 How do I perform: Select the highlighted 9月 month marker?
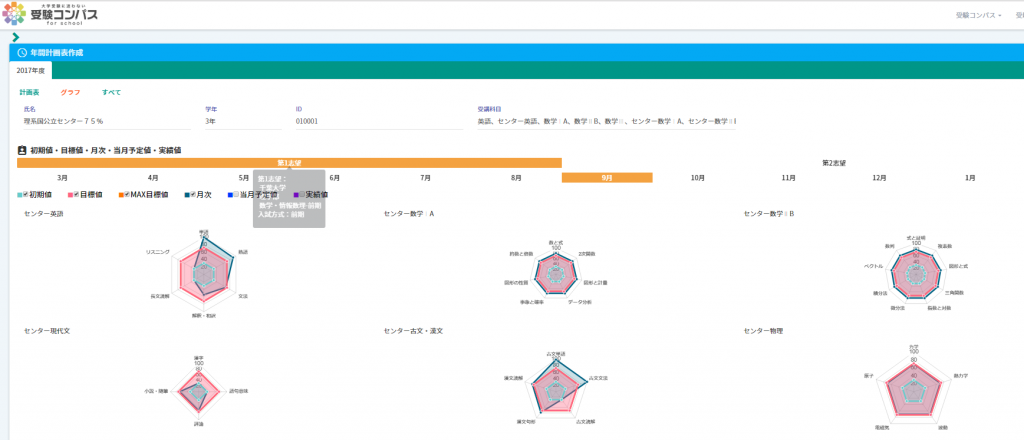[x=606, y=178]
